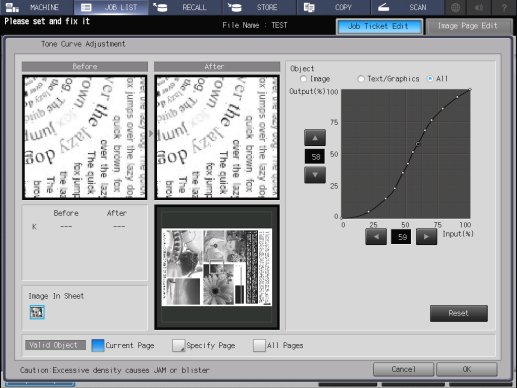Click the help question mark icon
The image size is (517, 388).
[504, 7]
